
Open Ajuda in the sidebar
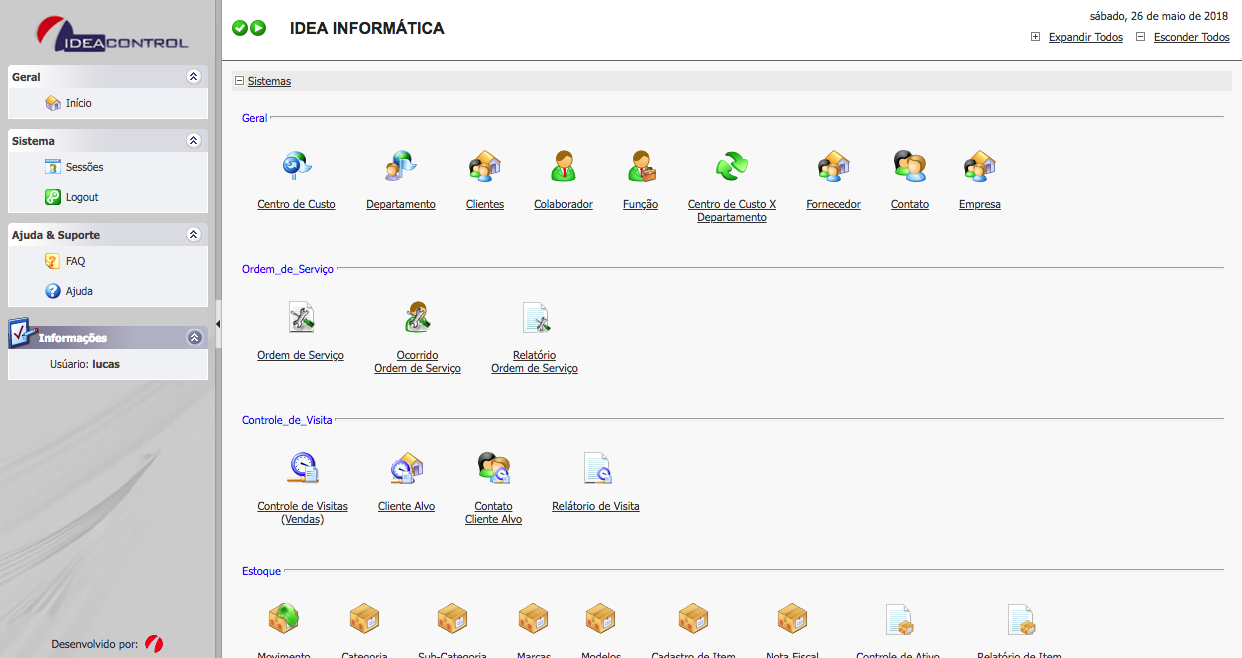coord(80,291)
